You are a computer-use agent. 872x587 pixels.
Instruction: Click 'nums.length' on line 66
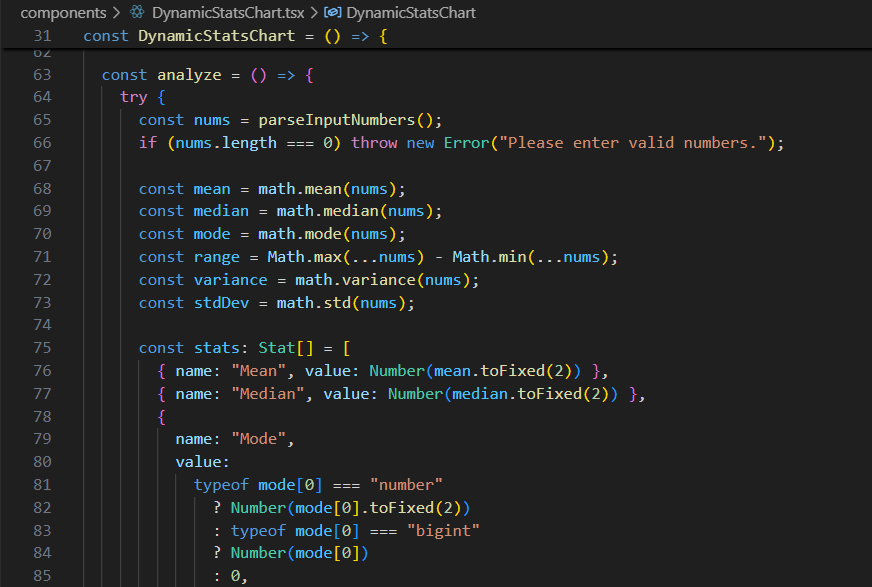(226, 143)
